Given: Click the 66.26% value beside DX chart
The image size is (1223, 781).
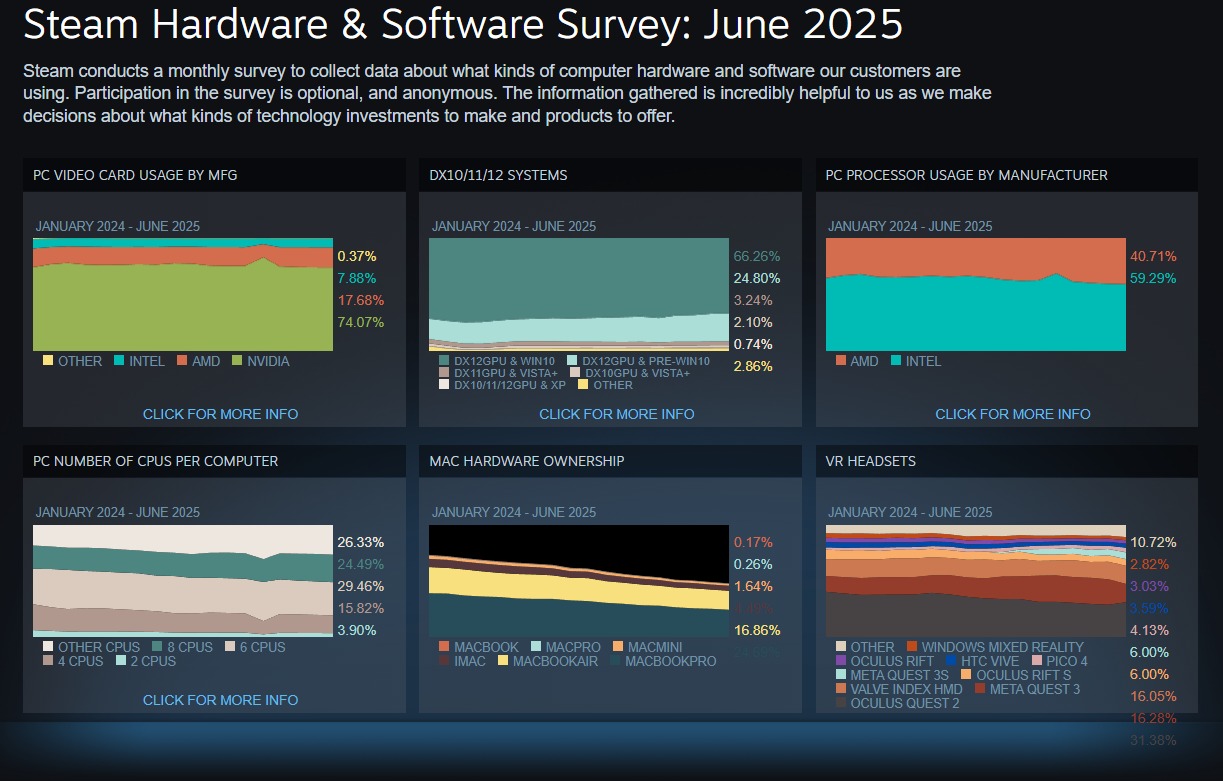Looking at the screenshot, I should (757, 256).
